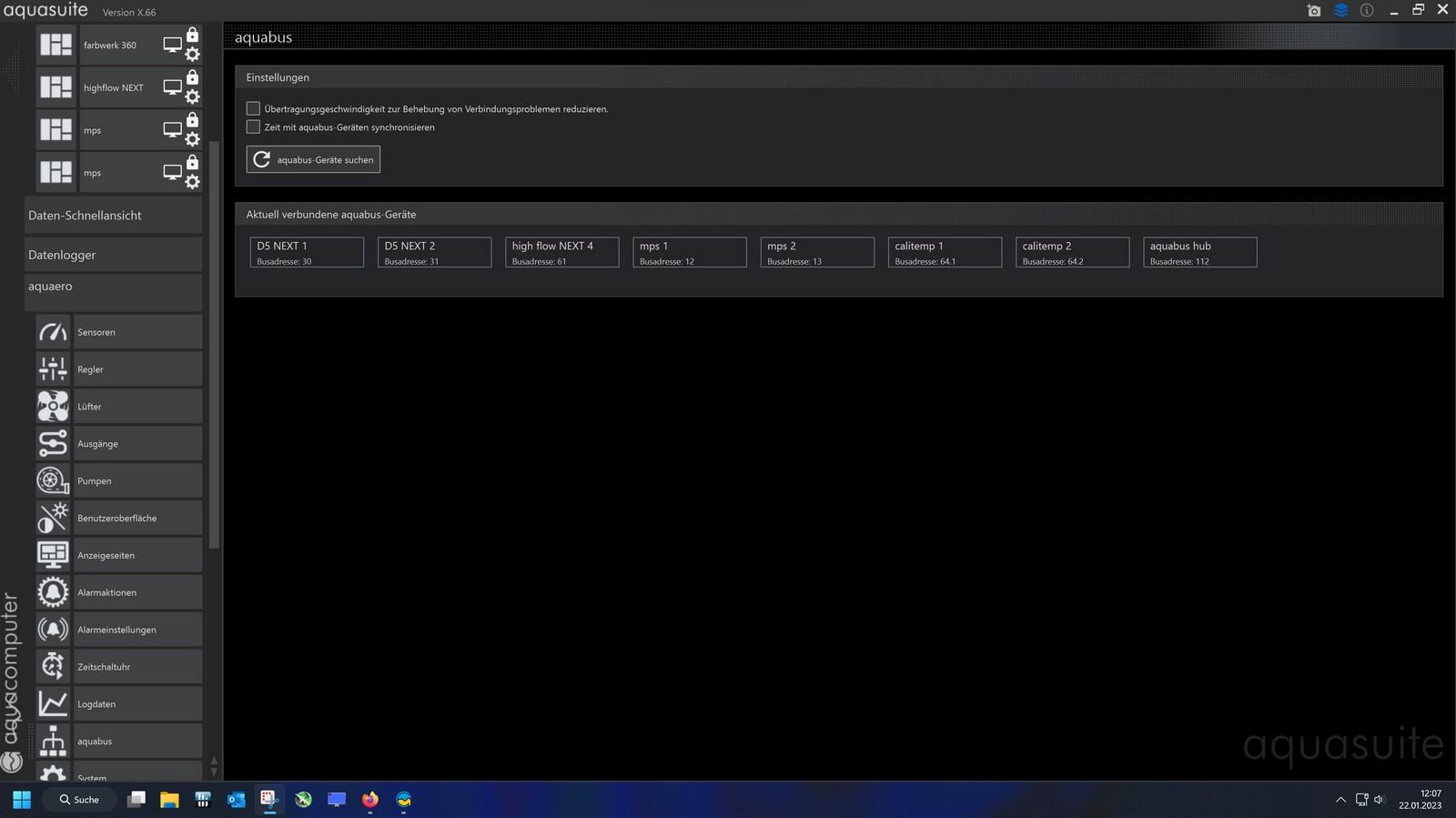This screenshot has height=818, width=1456.
Task: Open volume control in system tray
Action: click(x=1379, y=800)
